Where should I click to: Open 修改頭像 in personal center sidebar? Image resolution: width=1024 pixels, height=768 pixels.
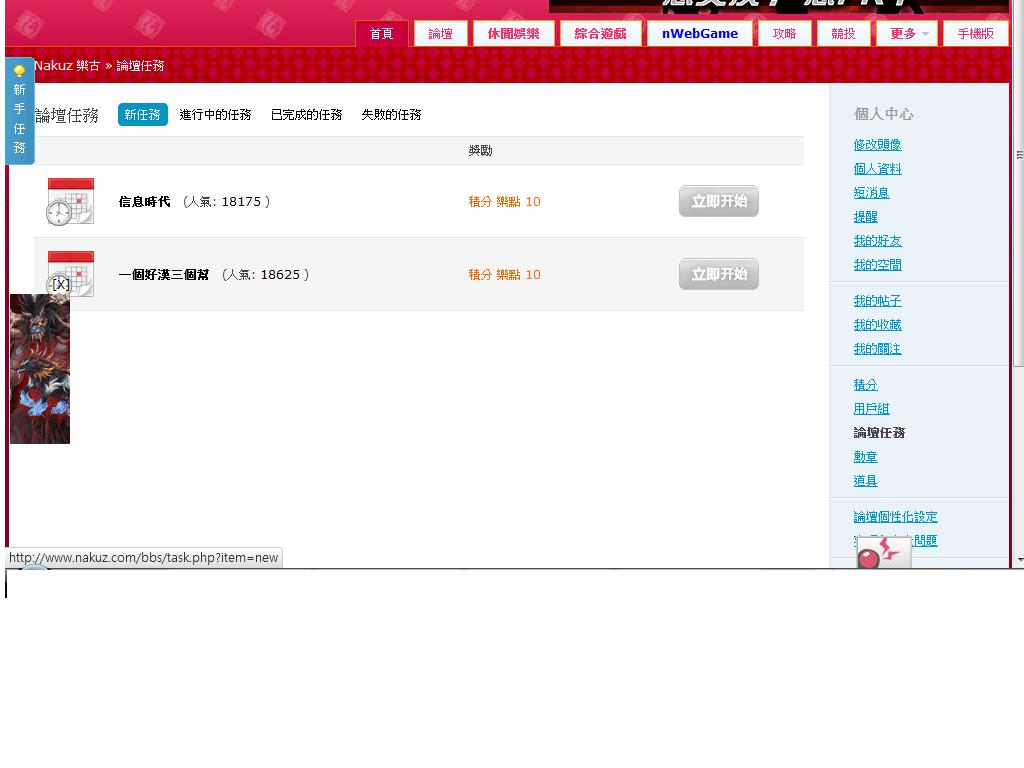point(877,145)
